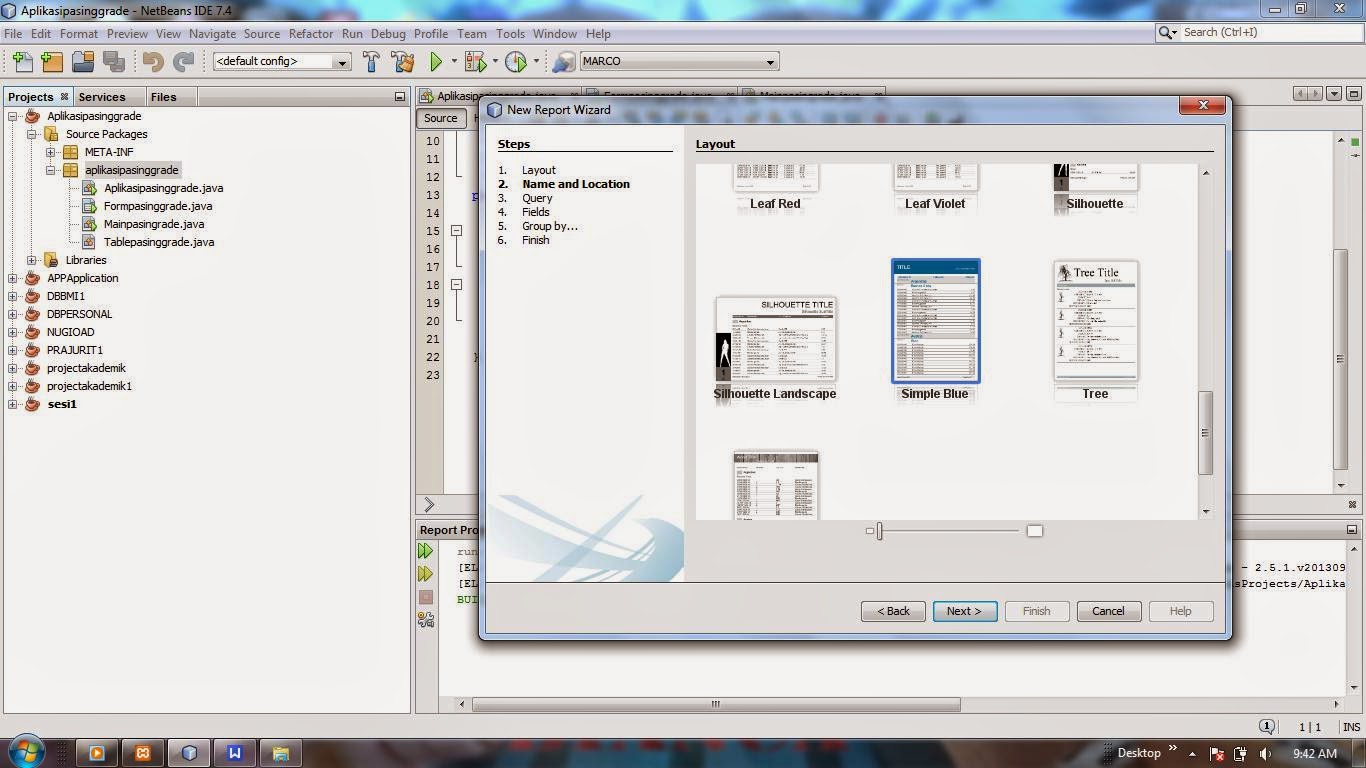Close the Projects tab with its X
This screenshot has height=768, width=1366.
click(64, 96)
